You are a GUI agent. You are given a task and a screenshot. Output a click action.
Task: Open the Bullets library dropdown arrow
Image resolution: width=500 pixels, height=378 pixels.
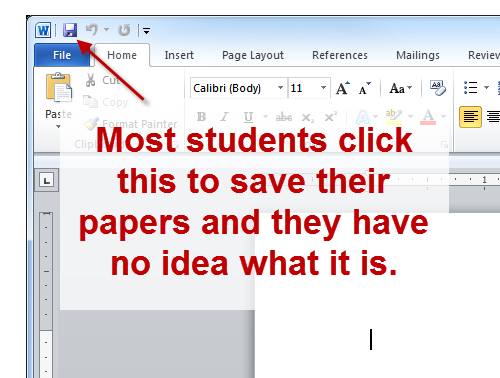coord(487,88)
